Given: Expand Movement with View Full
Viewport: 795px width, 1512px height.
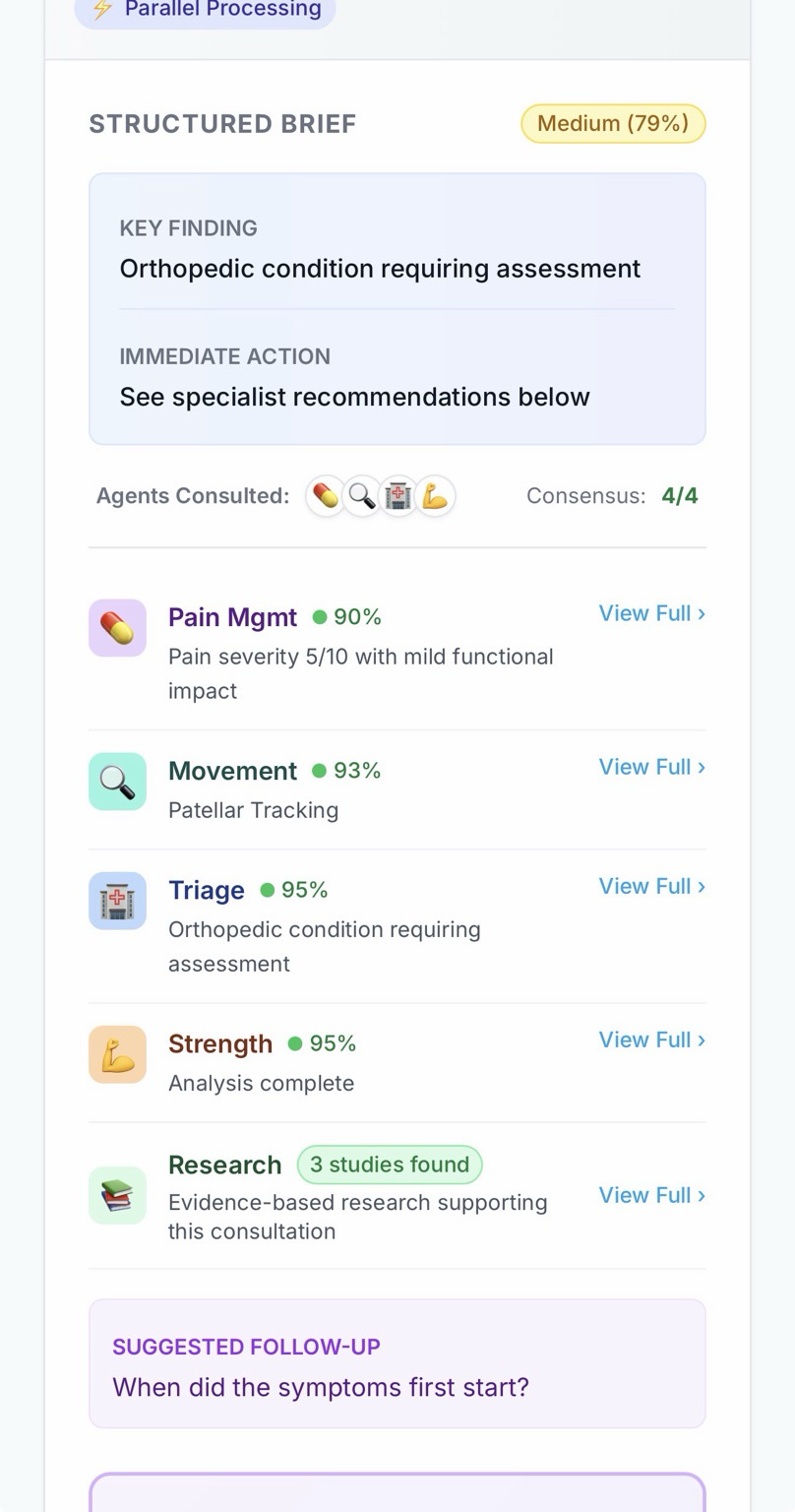Looking at the screenshot, I should pos(651,767).
